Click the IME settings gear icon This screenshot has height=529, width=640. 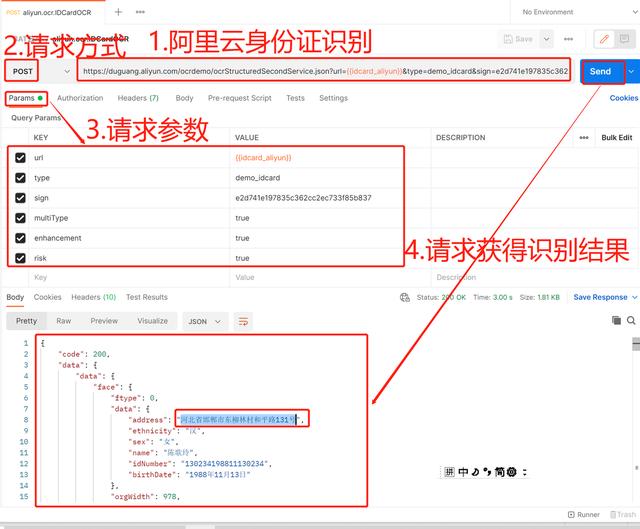(511, 472)
